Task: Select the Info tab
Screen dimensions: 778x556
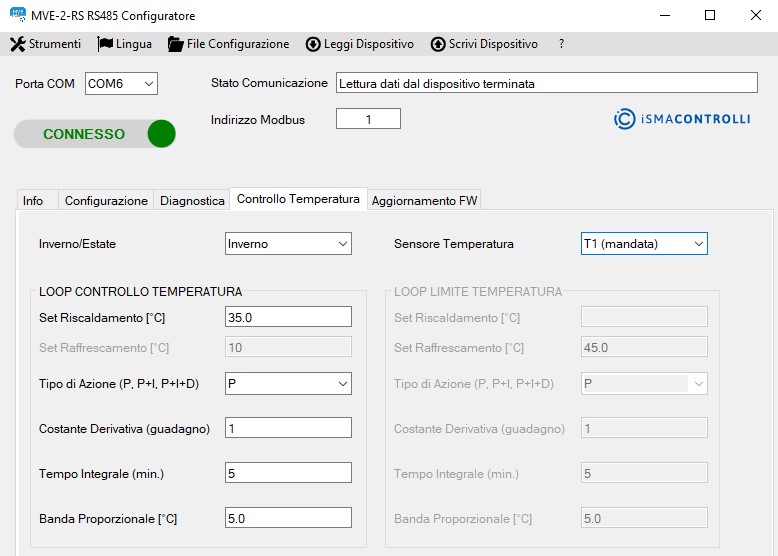Action: point(33,200)
